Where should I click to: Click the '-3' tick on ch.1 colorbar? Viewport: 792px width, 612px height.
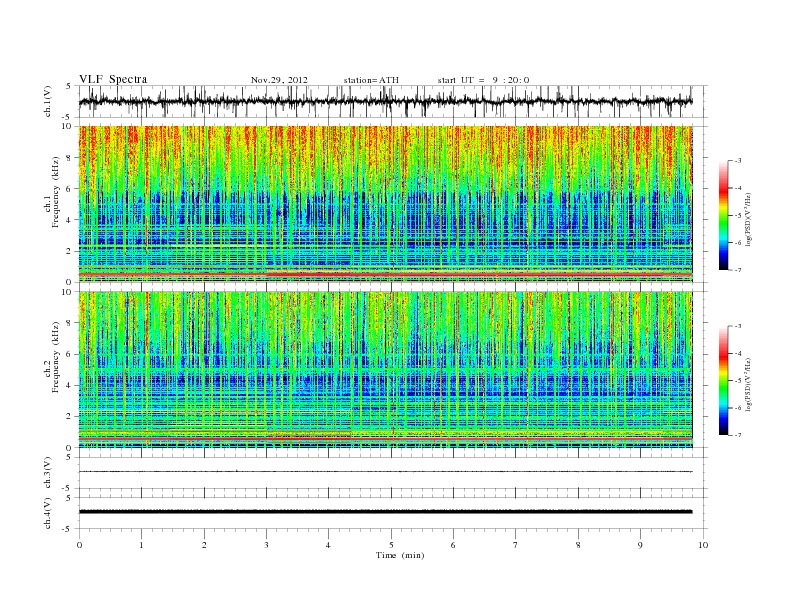[738, 161]
